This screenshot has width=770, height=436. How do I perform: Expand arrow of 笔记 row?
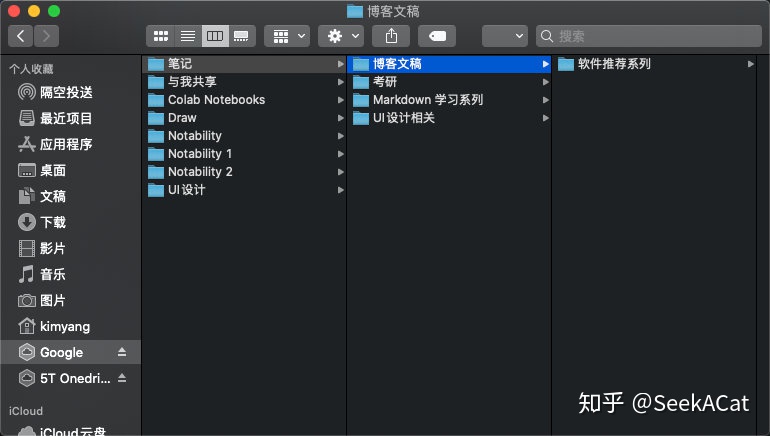pos(340,64)
